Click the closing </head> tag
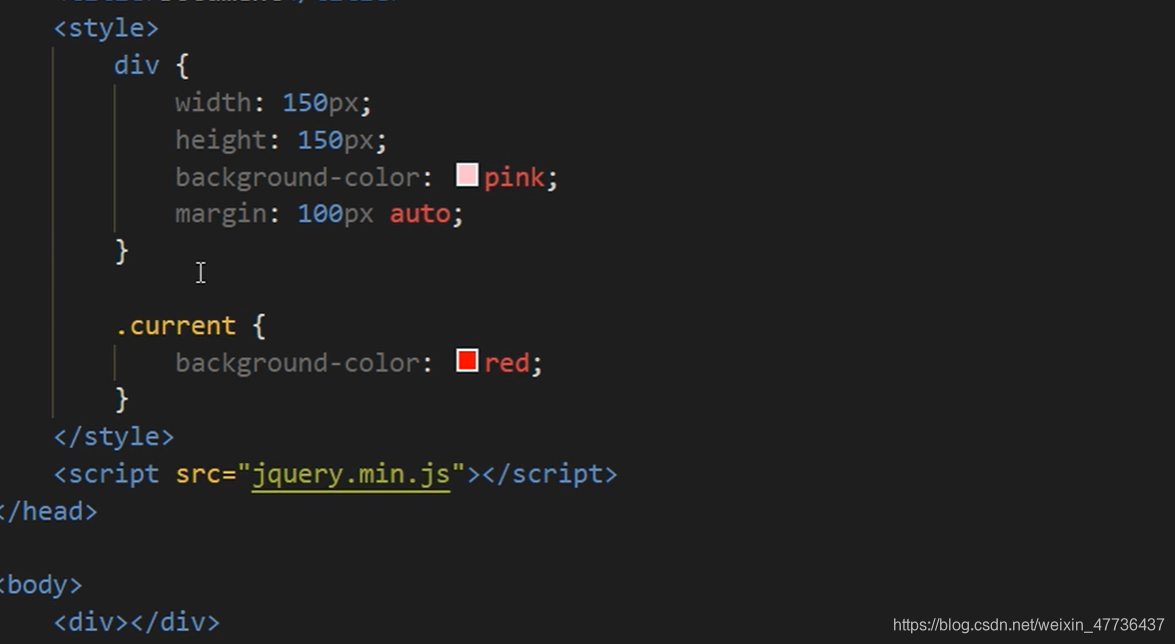The image size is (1175, 644). [x=48, y=511]
